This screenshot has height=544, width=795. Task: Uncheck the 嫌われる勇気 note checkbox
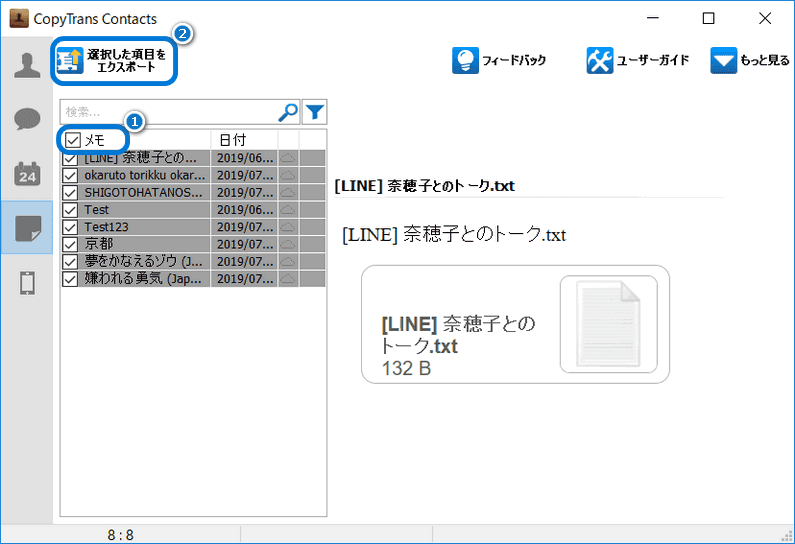70,279
